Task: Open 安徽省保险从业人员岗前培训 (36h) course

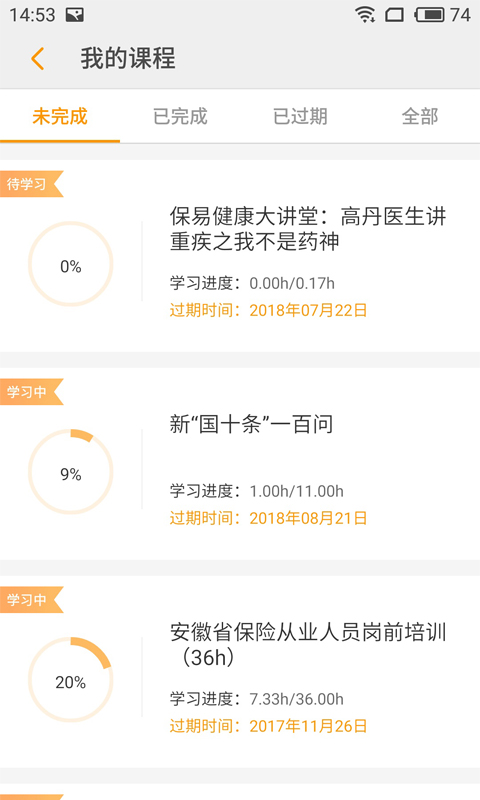Action: tap(308, 644)
